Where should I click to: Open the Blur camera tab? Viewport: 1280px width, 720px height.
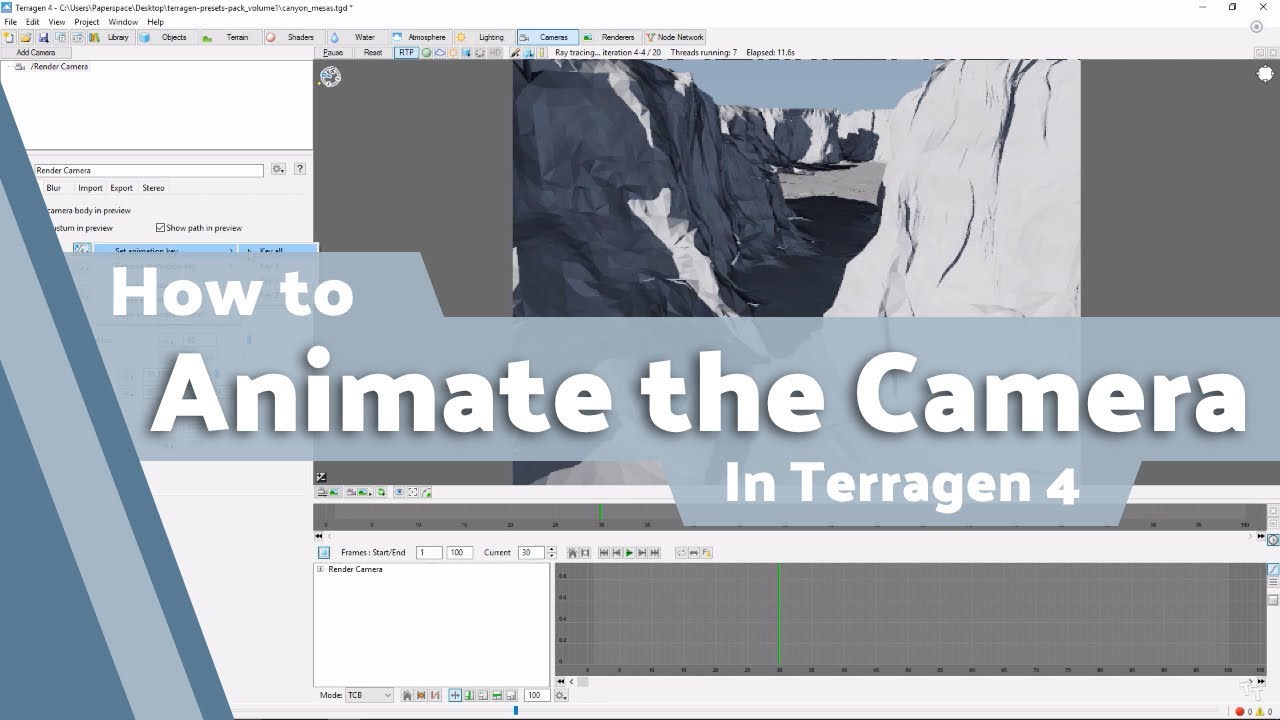tap(54, 188)
